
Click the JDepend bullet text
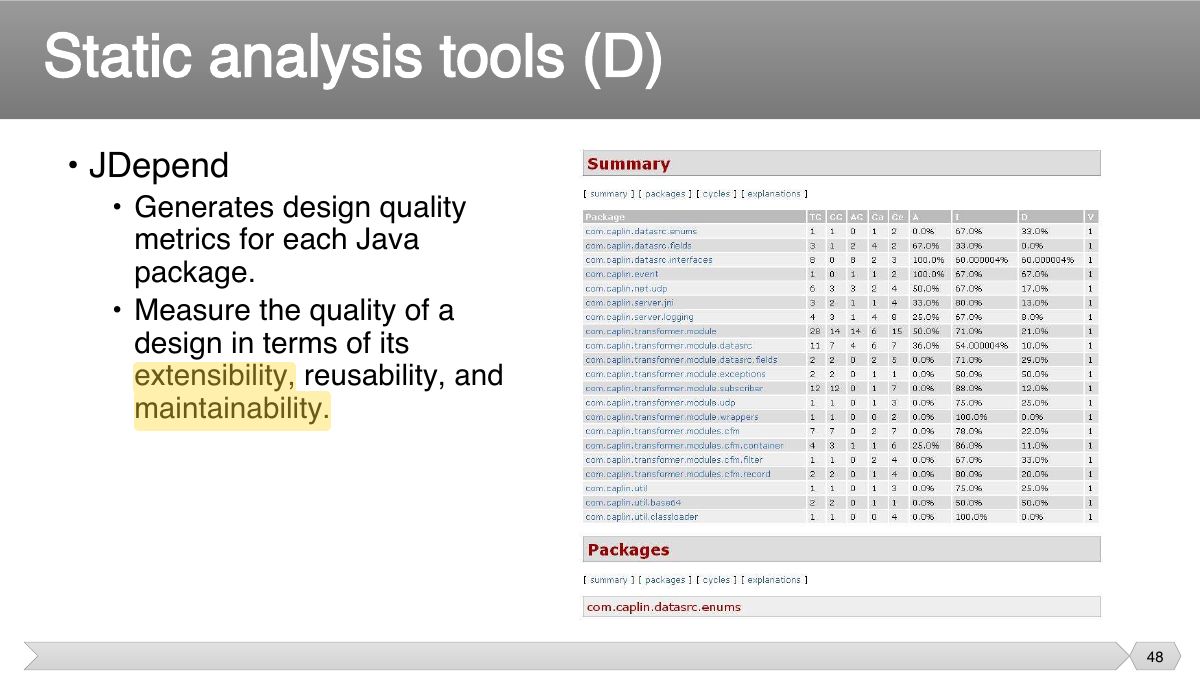tap(159, 165)
